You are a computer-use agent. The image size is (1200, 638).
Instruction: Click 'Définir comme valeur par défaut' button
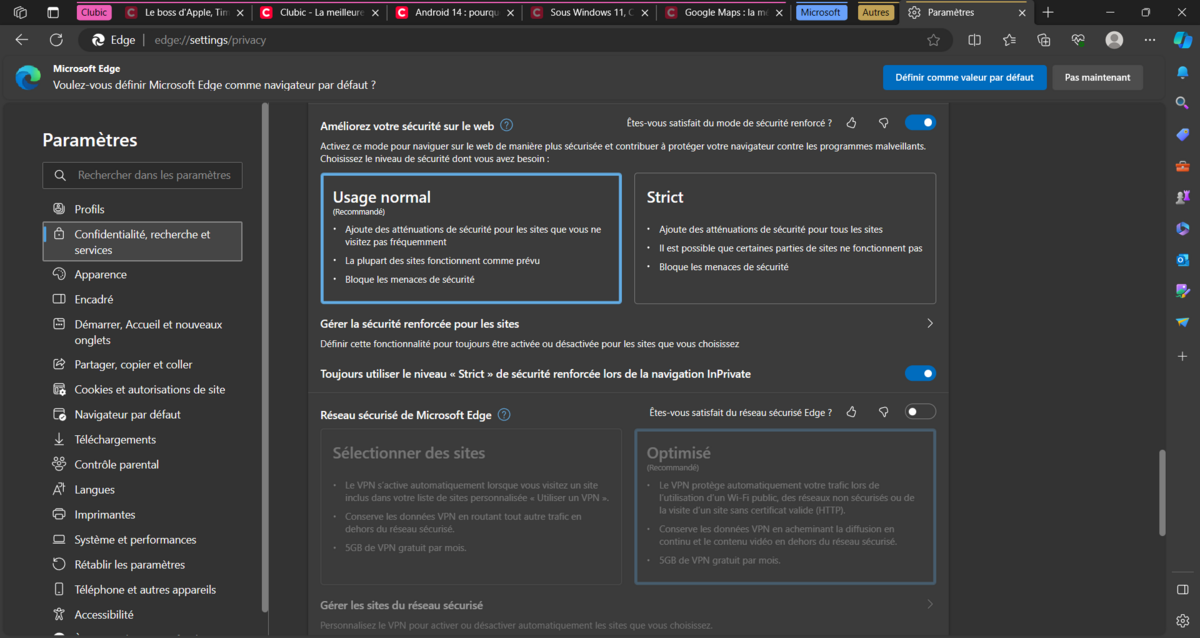pyautogui.click(x=965, y=77)
